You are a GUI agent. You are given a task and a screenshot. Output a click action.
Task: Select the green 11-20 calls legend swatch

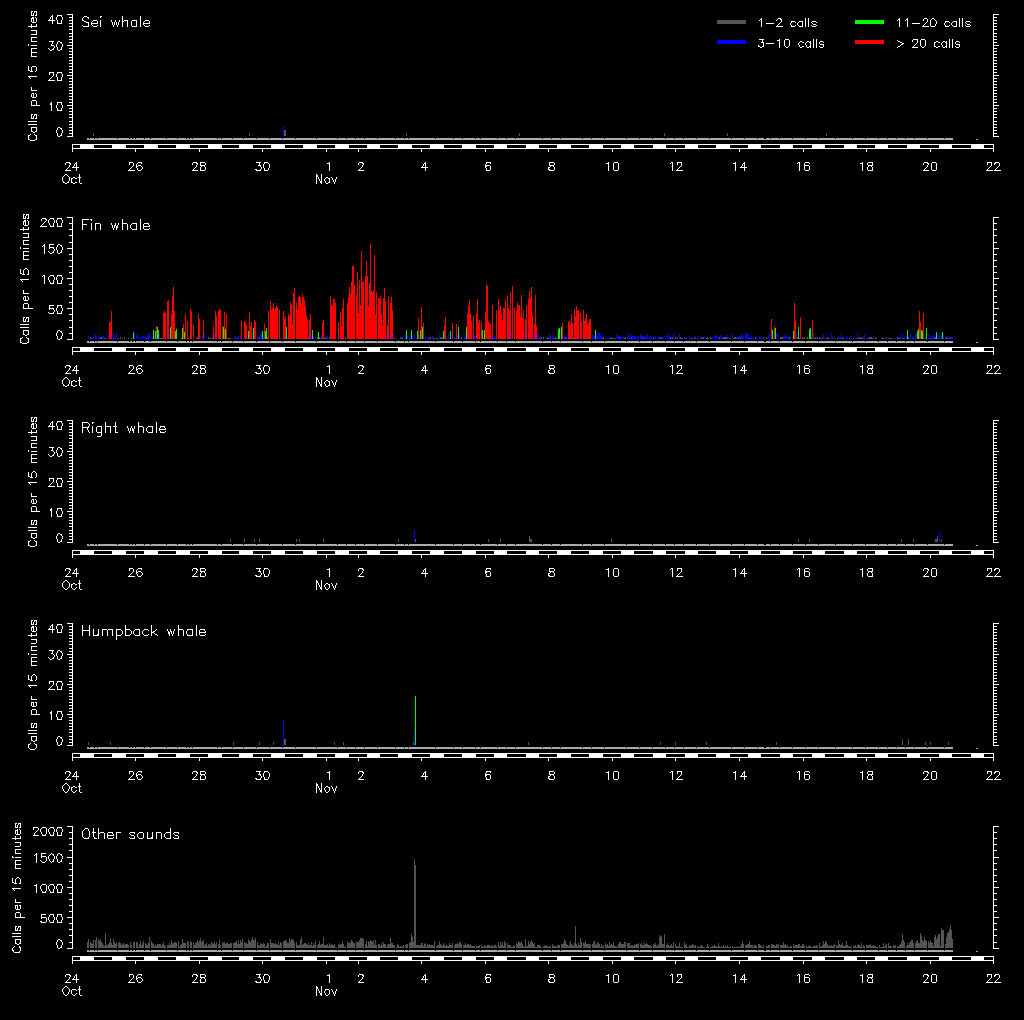pyautogui.click(x=871, y=22)
